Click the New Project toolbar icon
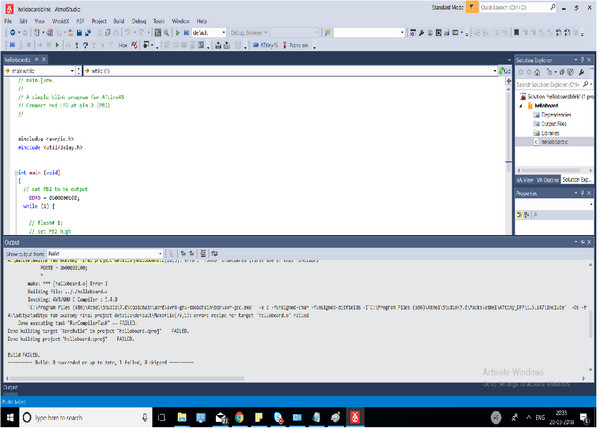The width and height of the screenshot is (600, 428). [36, 33]
